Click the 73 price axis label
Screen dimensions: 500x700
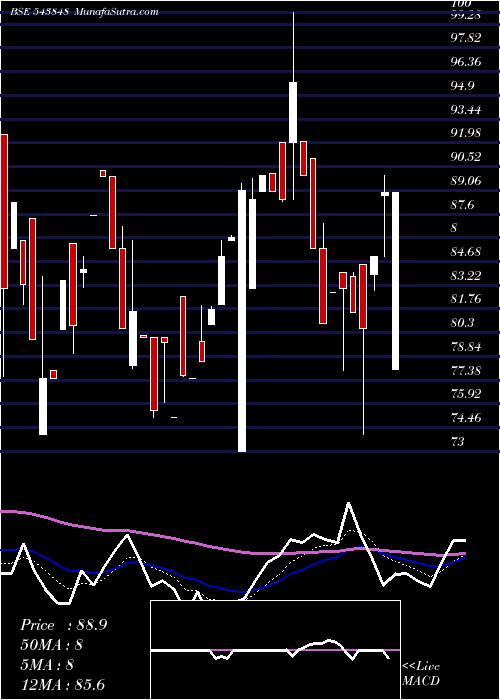coord(458,442)
